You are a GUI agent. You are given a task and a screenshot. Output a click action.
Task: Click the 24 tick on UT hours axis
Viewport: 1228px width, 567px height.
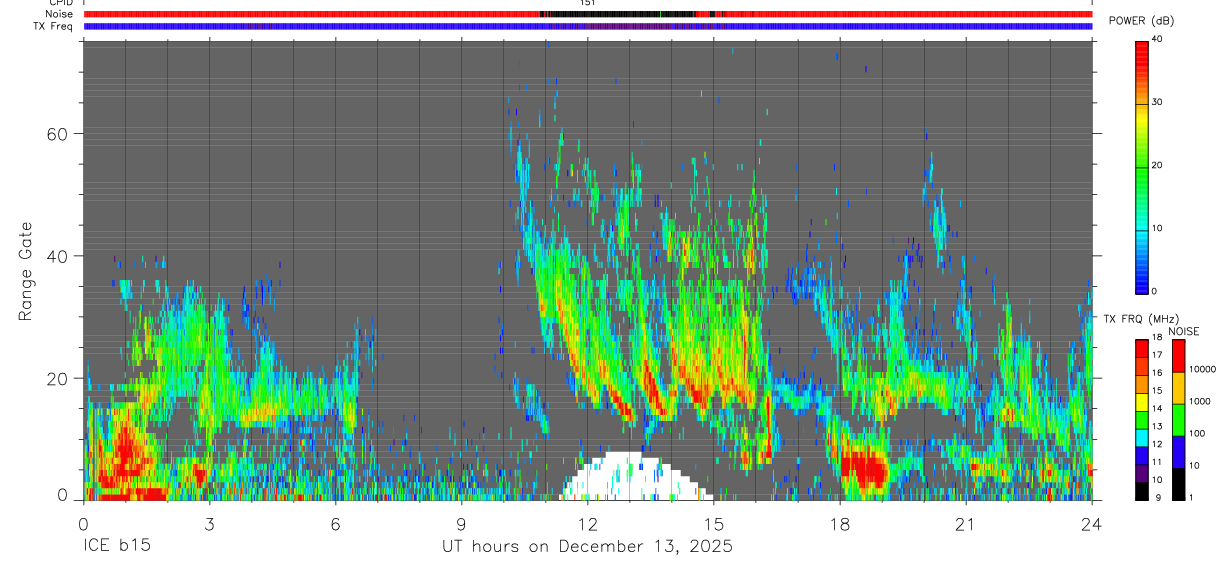coord(1091,524)
